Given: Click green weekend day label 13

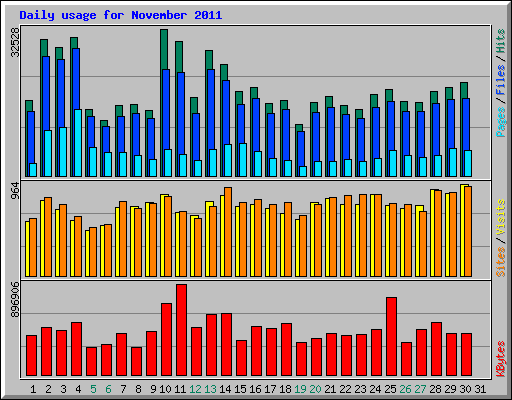Looking at the screenshot, I should [210, 389].
